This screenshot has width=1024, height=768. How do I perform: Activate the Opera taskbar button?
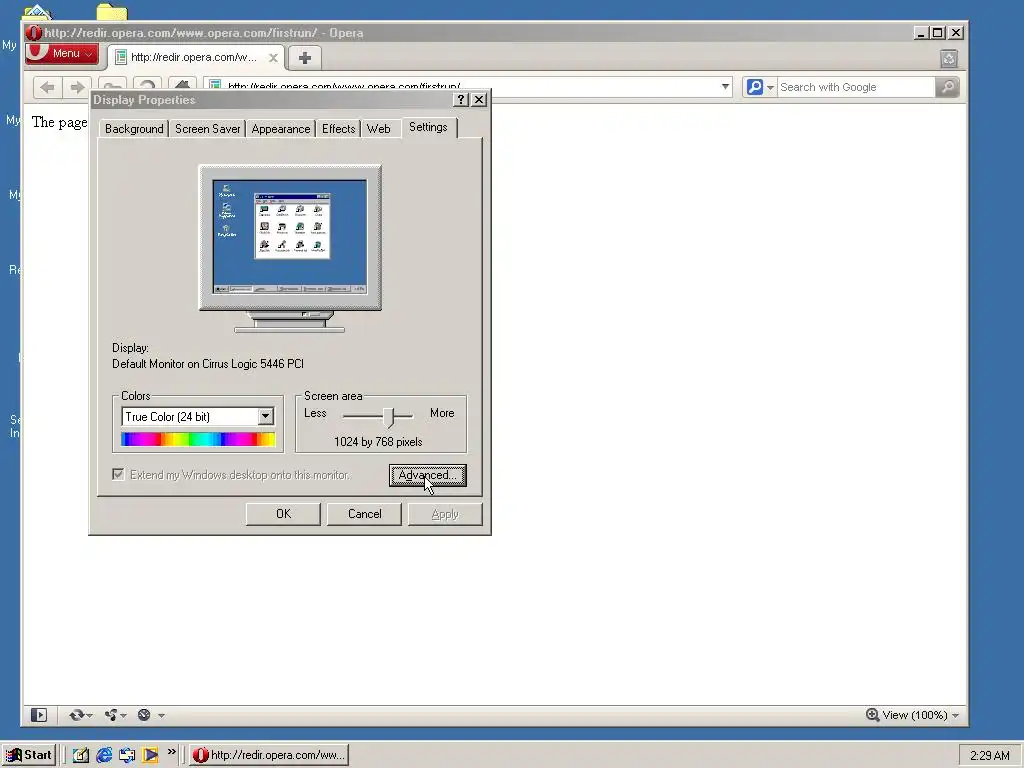pyautogui.click(x=269, y=755)
